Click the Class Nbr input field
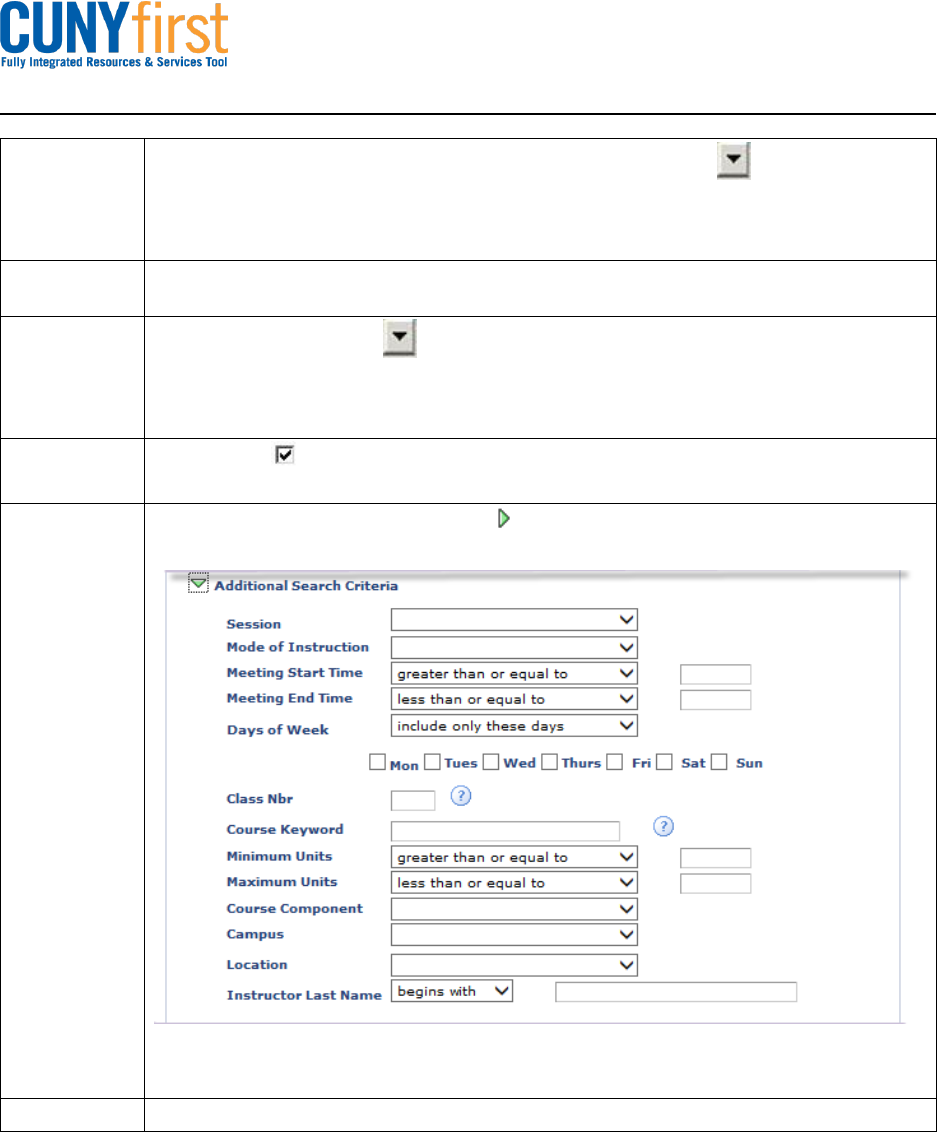 [413, 801]
